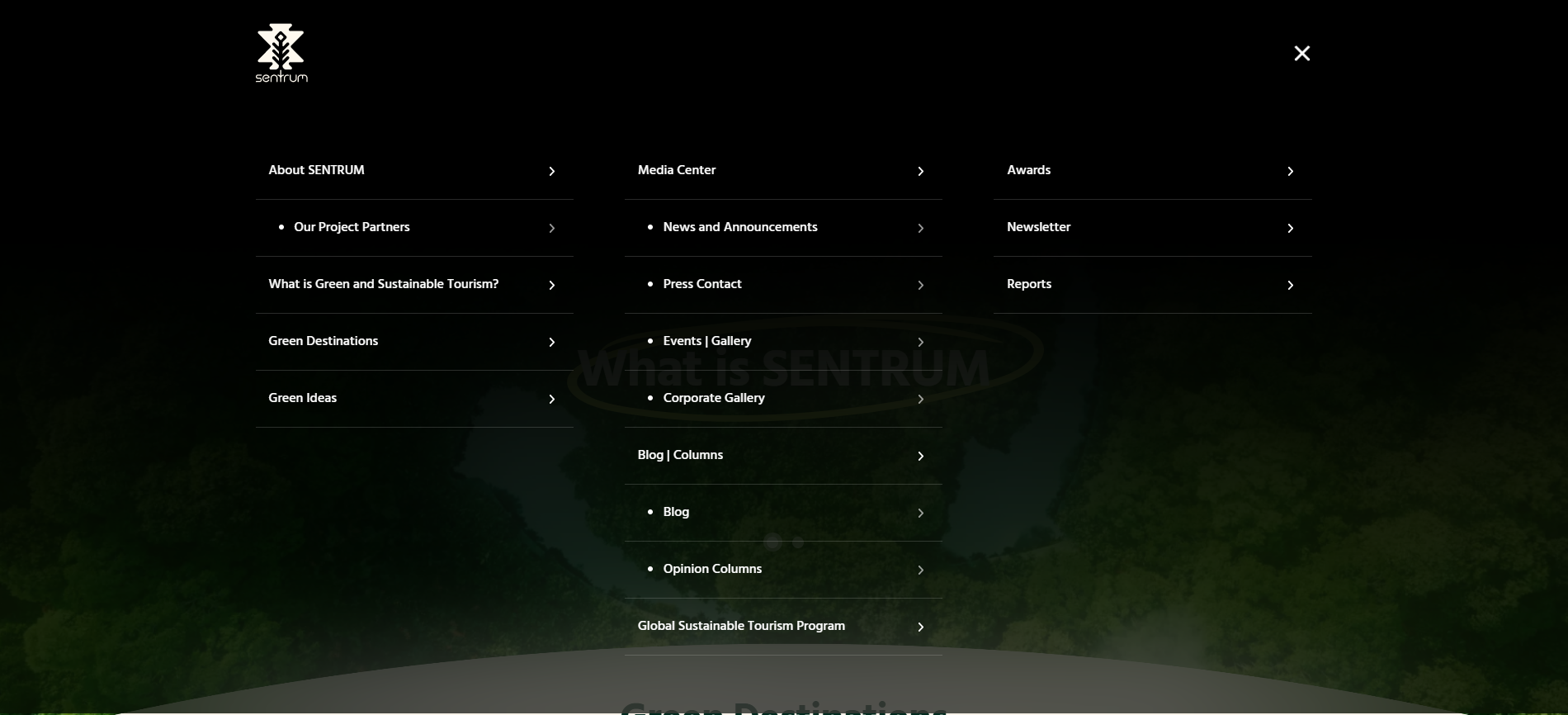The width and height of the screenshot is (1568, 715).
Task: Click the arrow beside Blog | Columns
Action: (x=920, y=456)
